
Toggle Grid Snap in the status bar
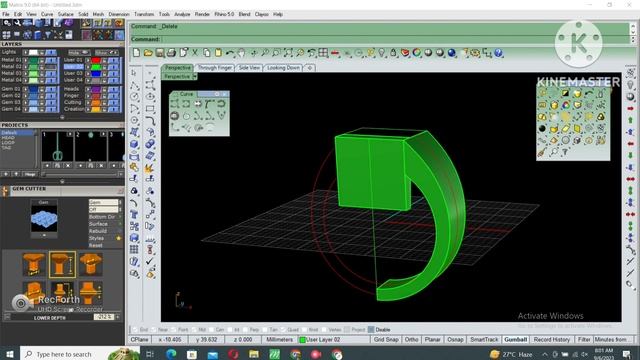(x=386, y=340)
